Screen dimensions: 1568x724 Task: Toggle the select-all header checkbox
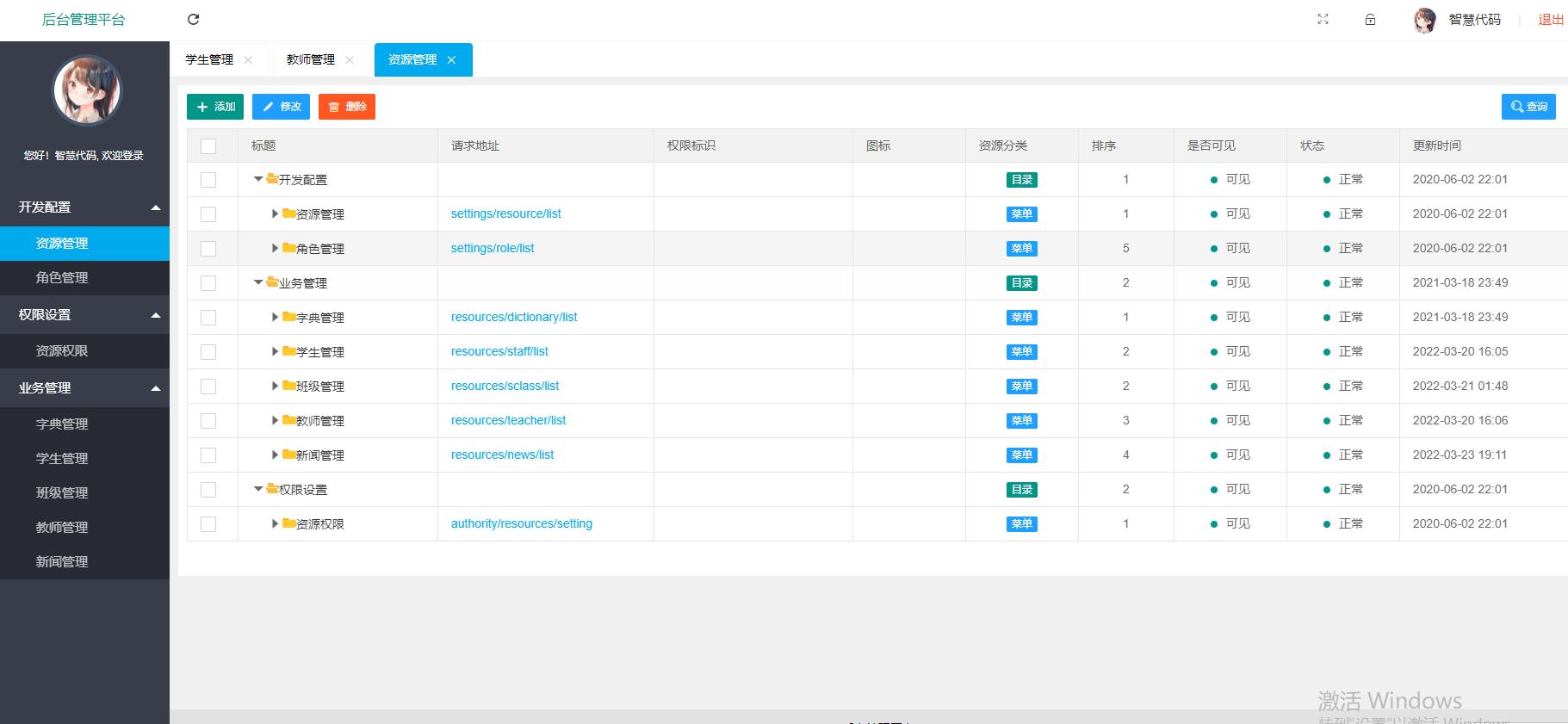point(208,145)
